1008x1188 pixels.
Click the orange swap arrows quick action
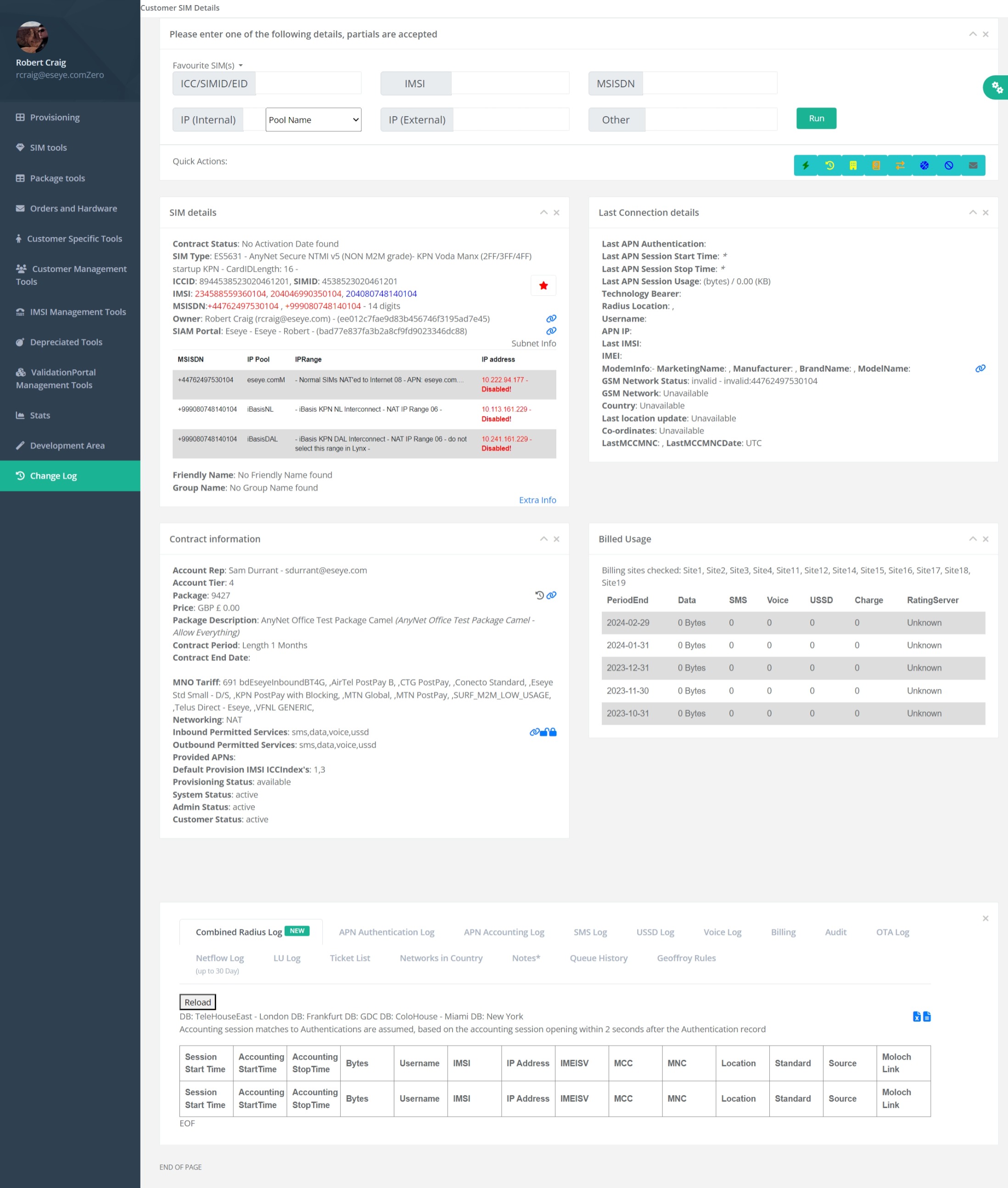[900, 165]
